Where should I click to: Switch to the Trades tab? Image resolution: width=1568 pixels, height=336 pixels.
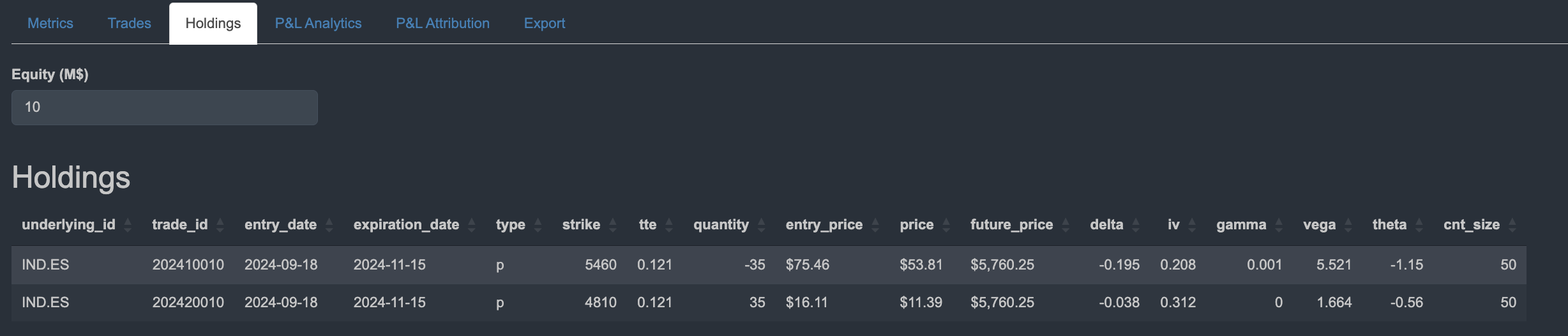tap(129, 24)
